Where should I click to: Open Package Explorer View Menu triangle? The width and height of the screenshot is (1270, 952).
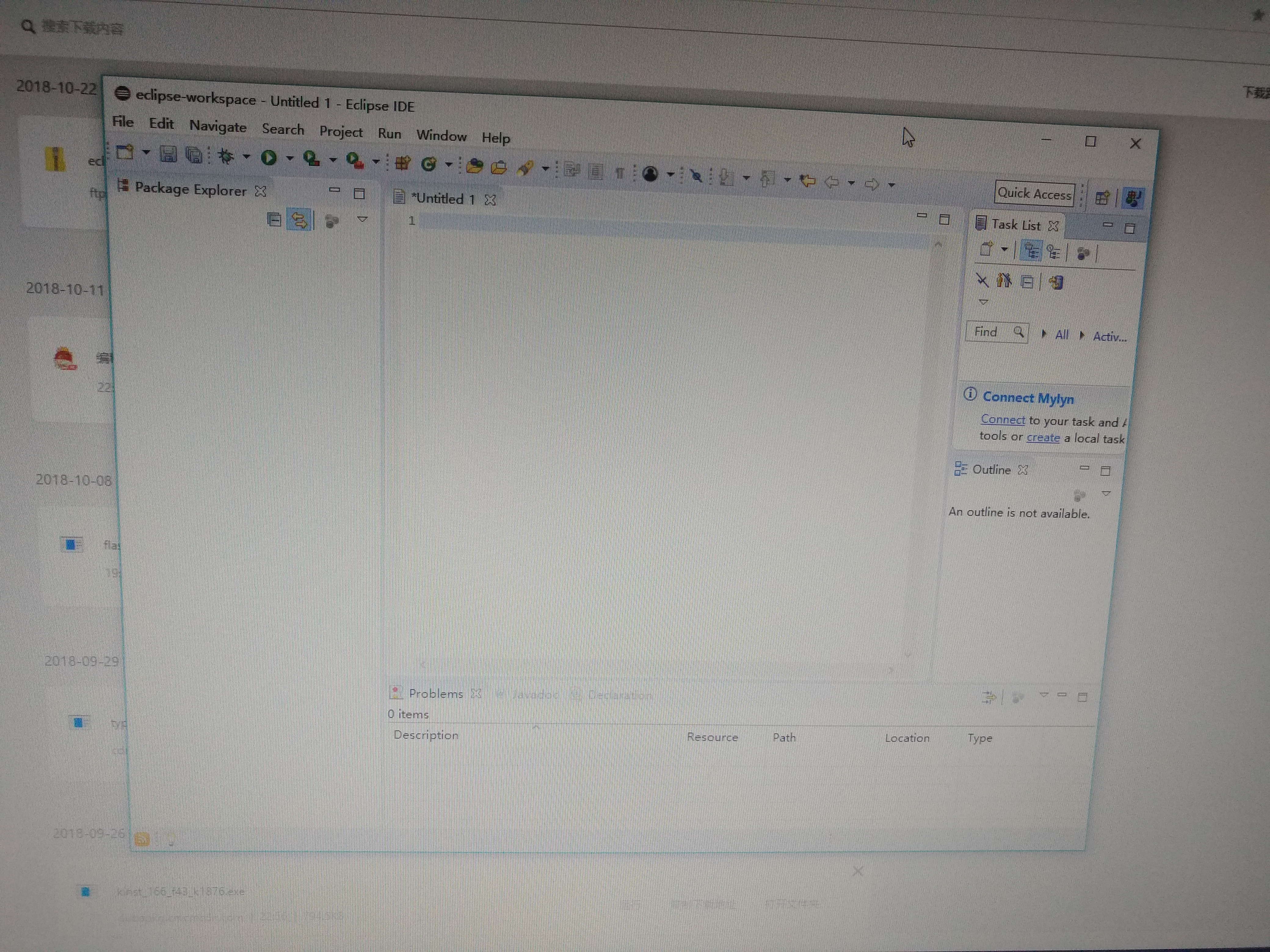[362, 219]
